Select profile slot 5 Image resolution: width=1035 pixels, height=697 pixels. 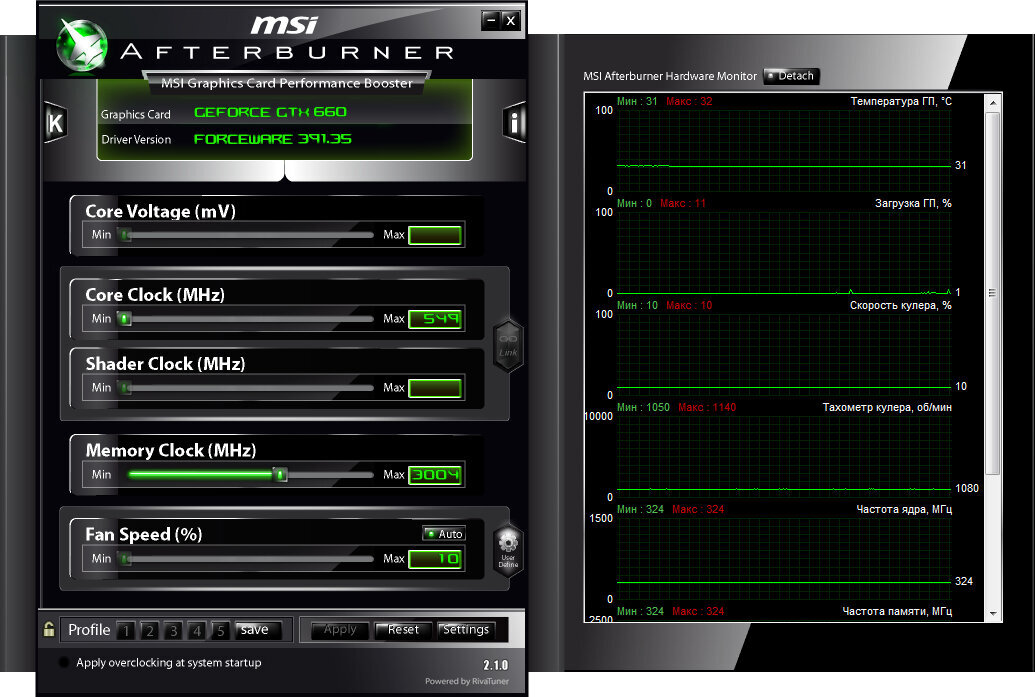pyautogui.click(x=220, y=630)
